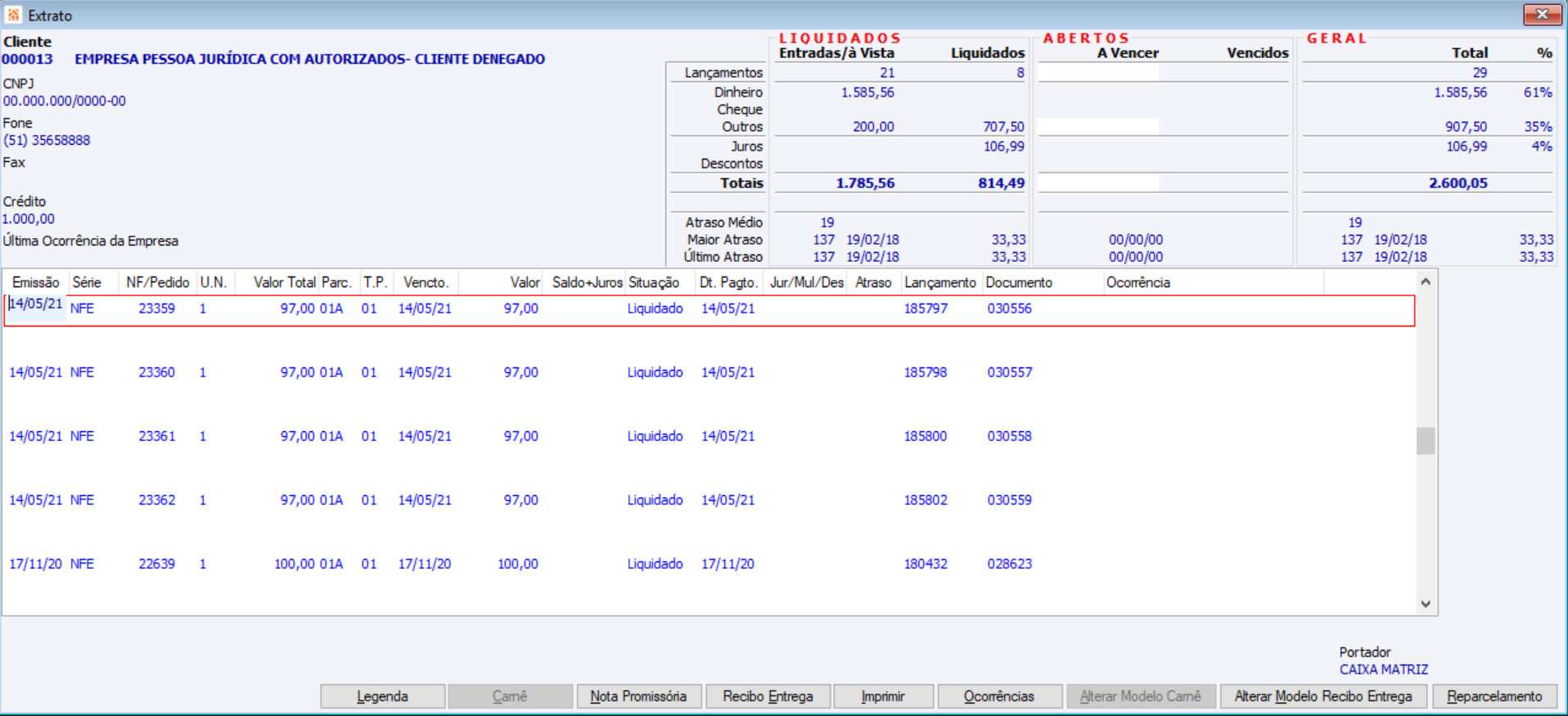Click the Documento column header
The height and width of the screenshot is (716, 1568).
click(x=1019, y=282)
